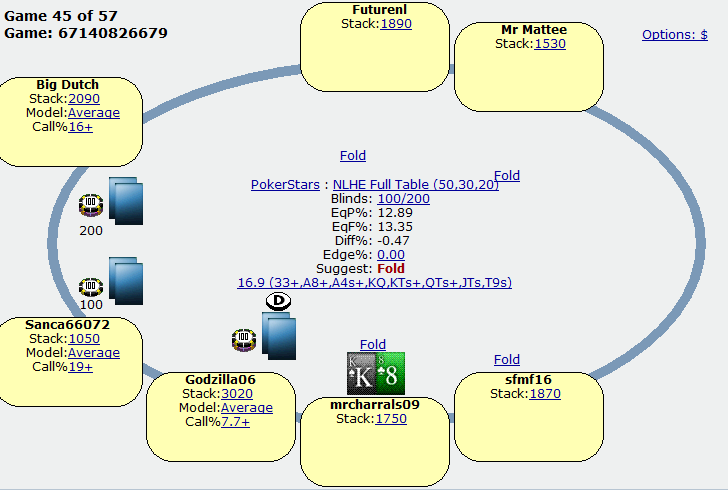
Task: Click sfmf16's Fold action
Action: click(507, 359)
